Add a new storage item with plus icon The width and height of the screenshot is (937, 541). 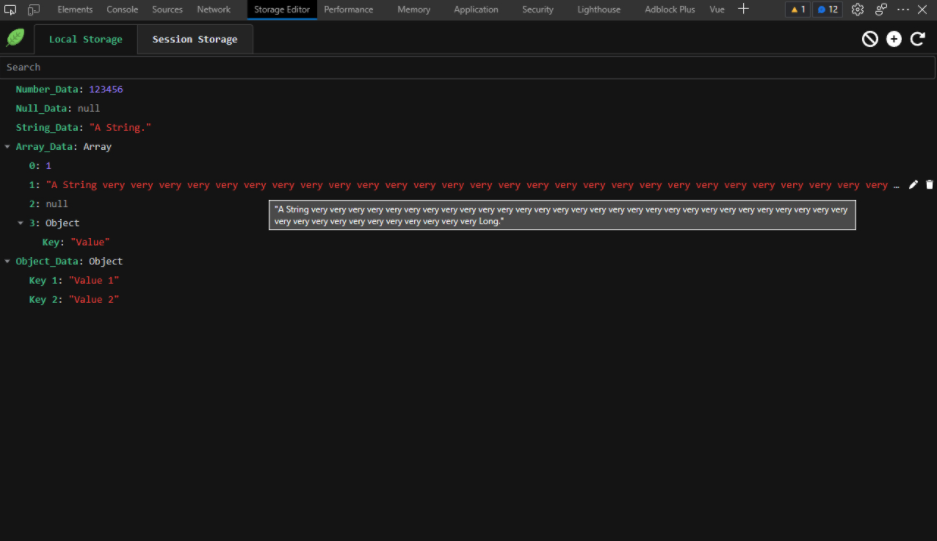pyautogui.click(x=894, y=39)
